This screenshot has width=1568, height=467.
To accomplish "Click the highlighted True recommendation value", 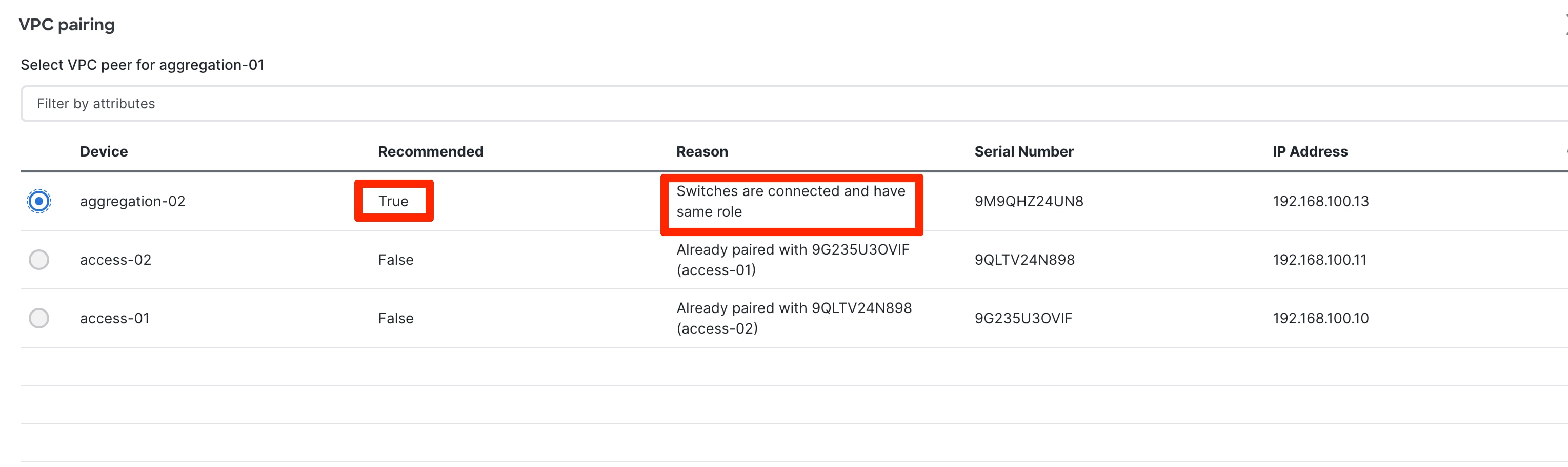I will click(393, 201).
